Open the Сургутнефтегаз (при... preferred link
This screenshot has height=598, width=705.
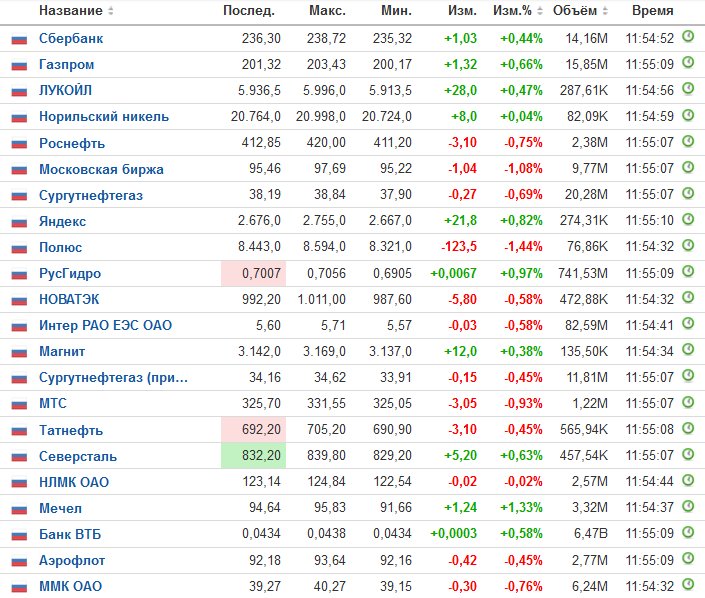coord(113,378)
